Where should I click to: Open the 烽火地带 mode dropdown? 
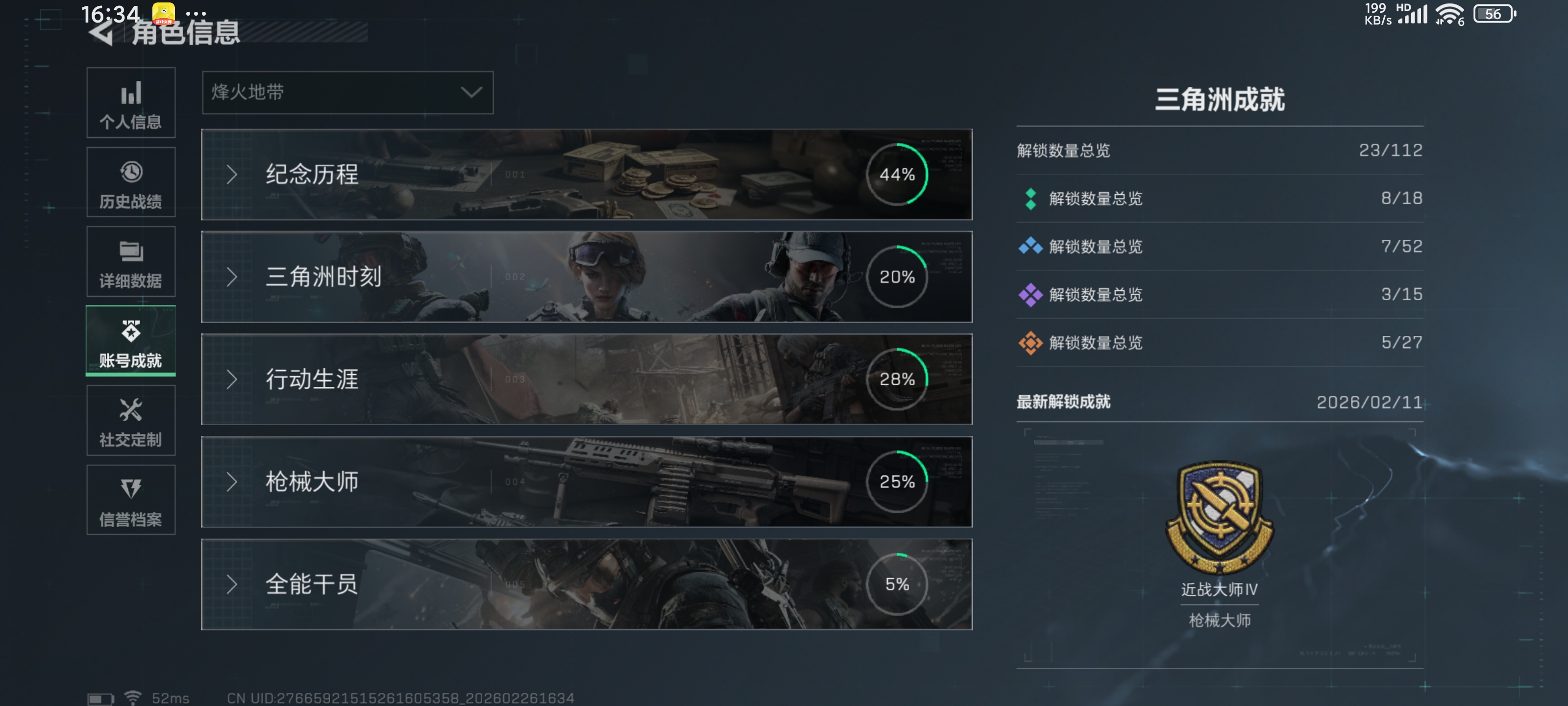click(347, 93)
